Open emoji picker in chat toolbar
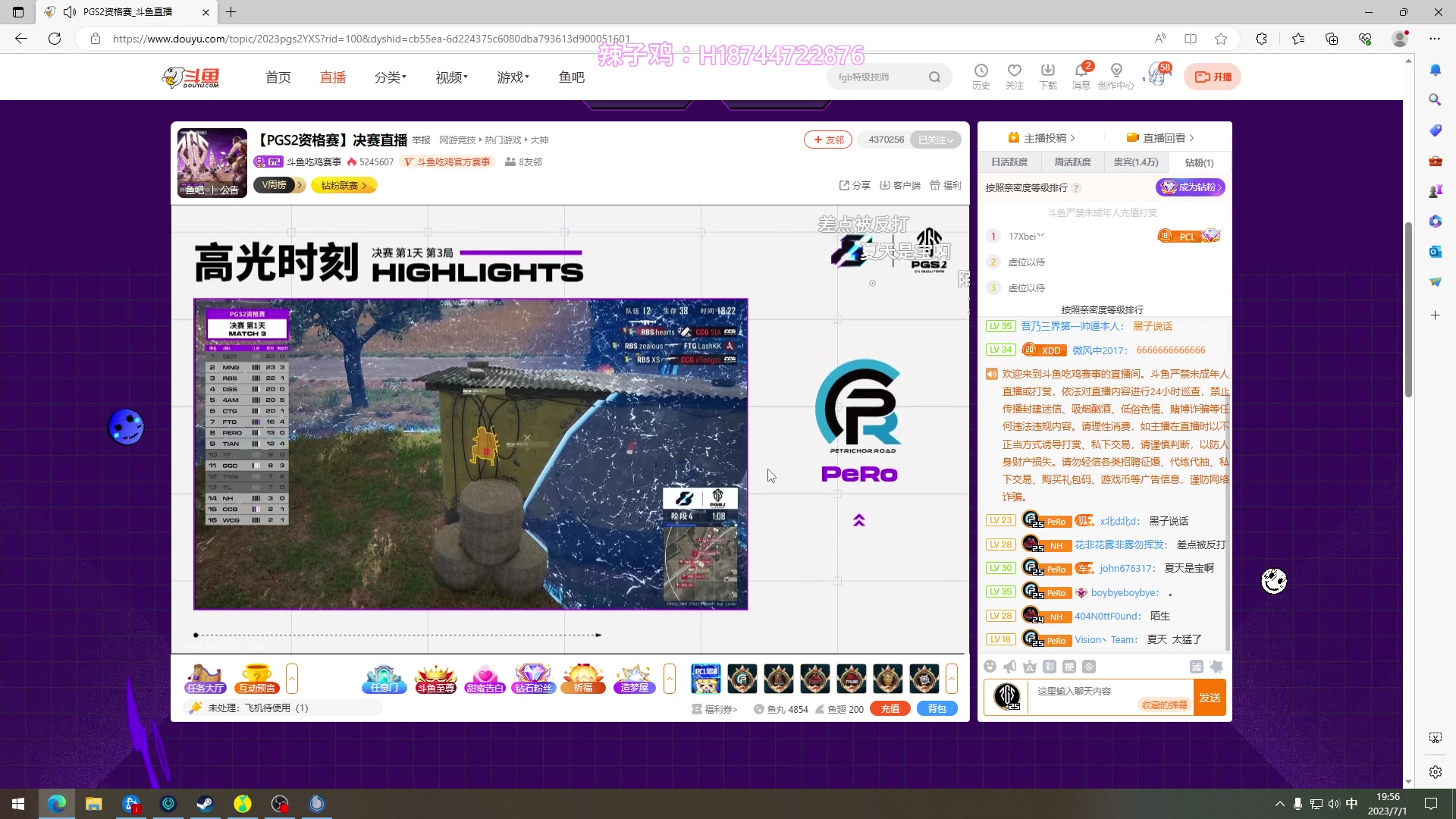The height and width of the screenshot is (819, 1456). pyautogui.click(x=990, y=667)
